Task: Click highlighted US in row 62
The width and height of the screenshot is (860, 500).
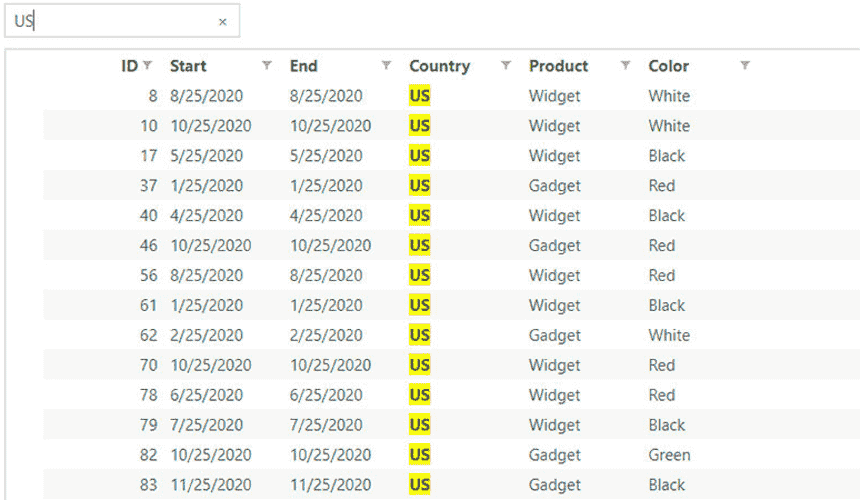Action: coord(420,335)
